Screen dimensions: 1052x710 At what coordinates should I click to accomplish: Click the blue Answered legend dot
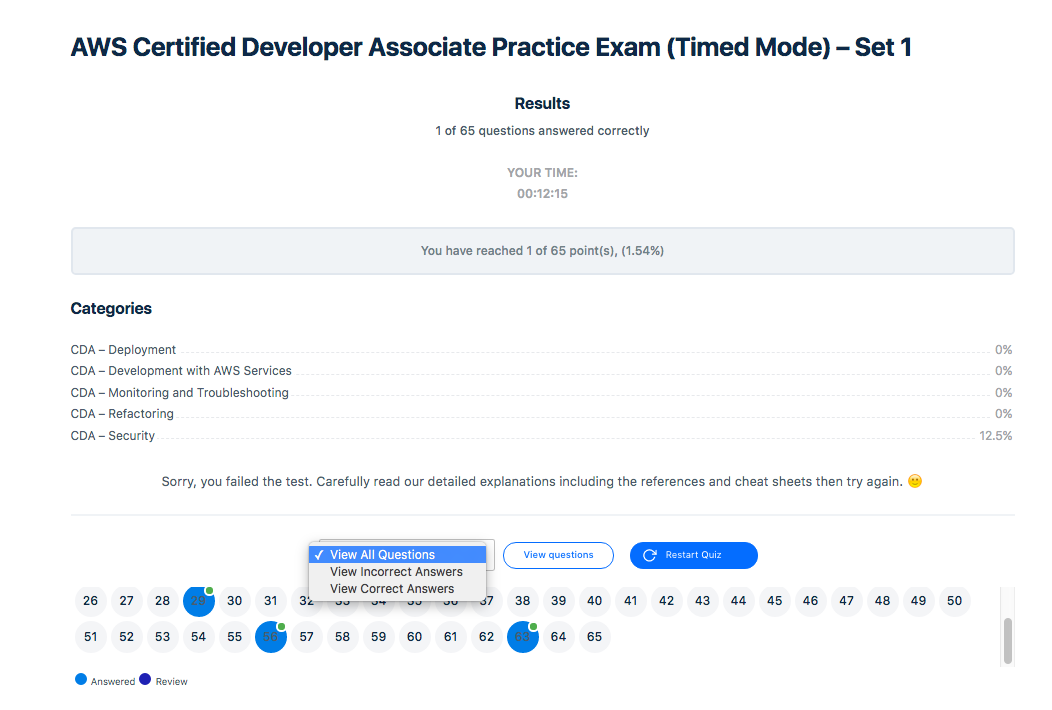[81, 680]
